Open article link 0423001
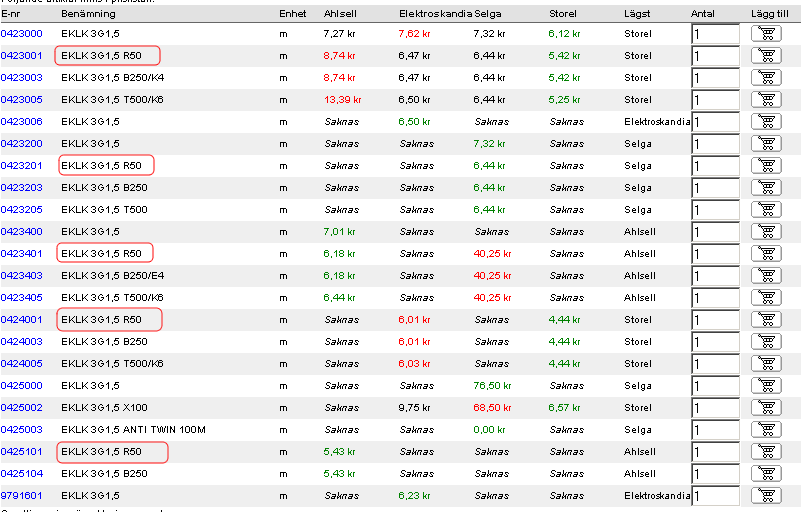 point(22,56)
